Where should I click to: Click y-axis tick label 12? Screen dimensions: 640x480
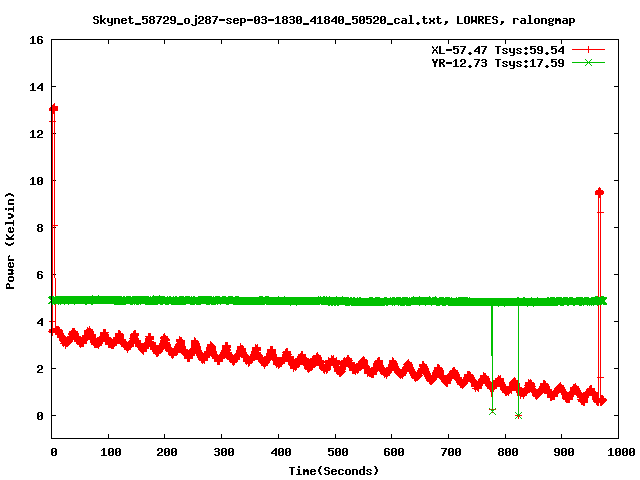[x=36, y=134]
